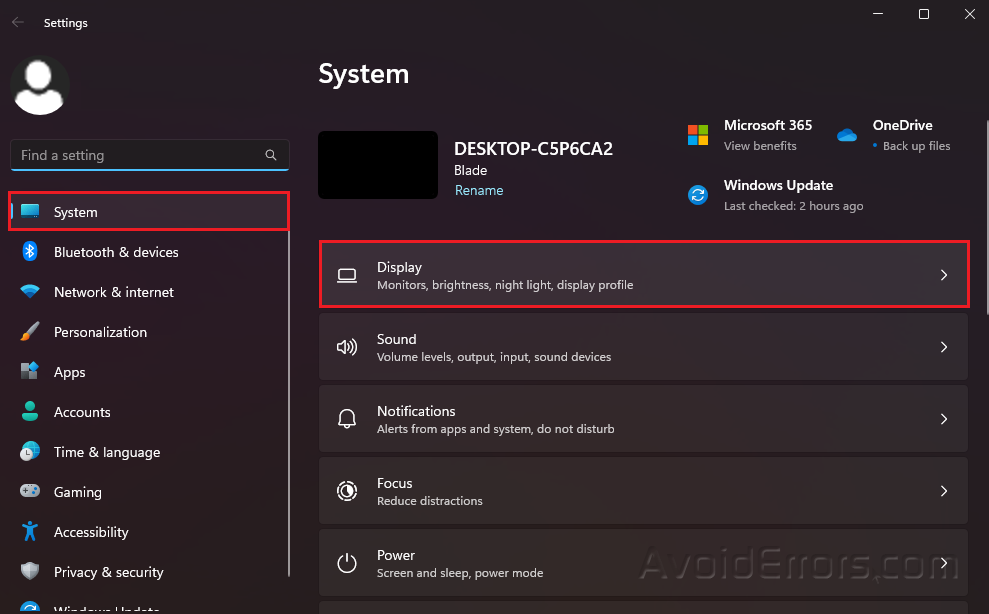Click the Windows Update sync icon
This screenshot has height=614, width=989.
698,195
